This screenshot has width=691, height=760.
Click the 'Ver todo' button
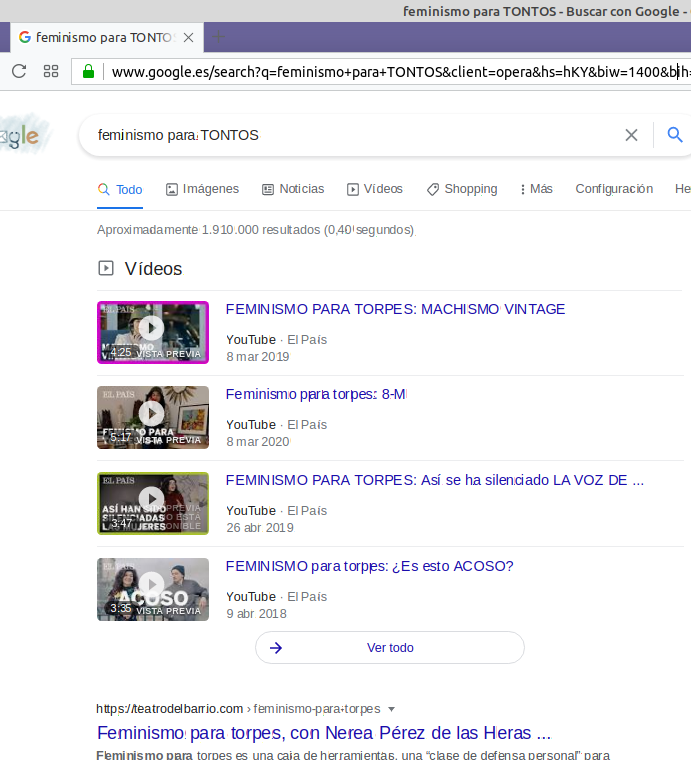[x=390, y=648]
